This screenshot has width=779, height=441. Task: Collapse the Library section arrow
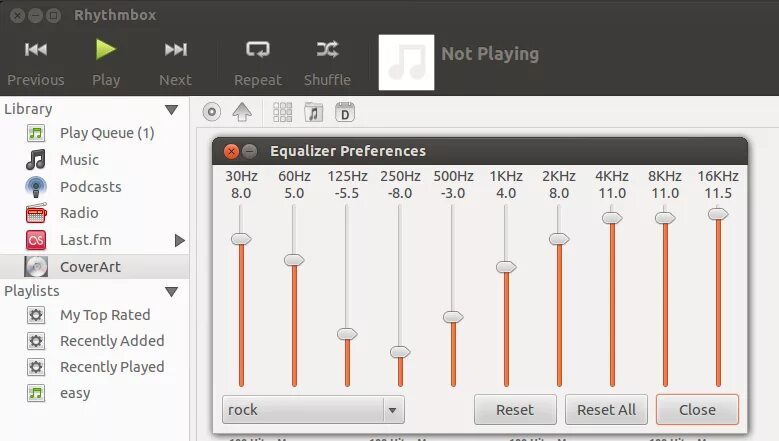coord(171,110)
